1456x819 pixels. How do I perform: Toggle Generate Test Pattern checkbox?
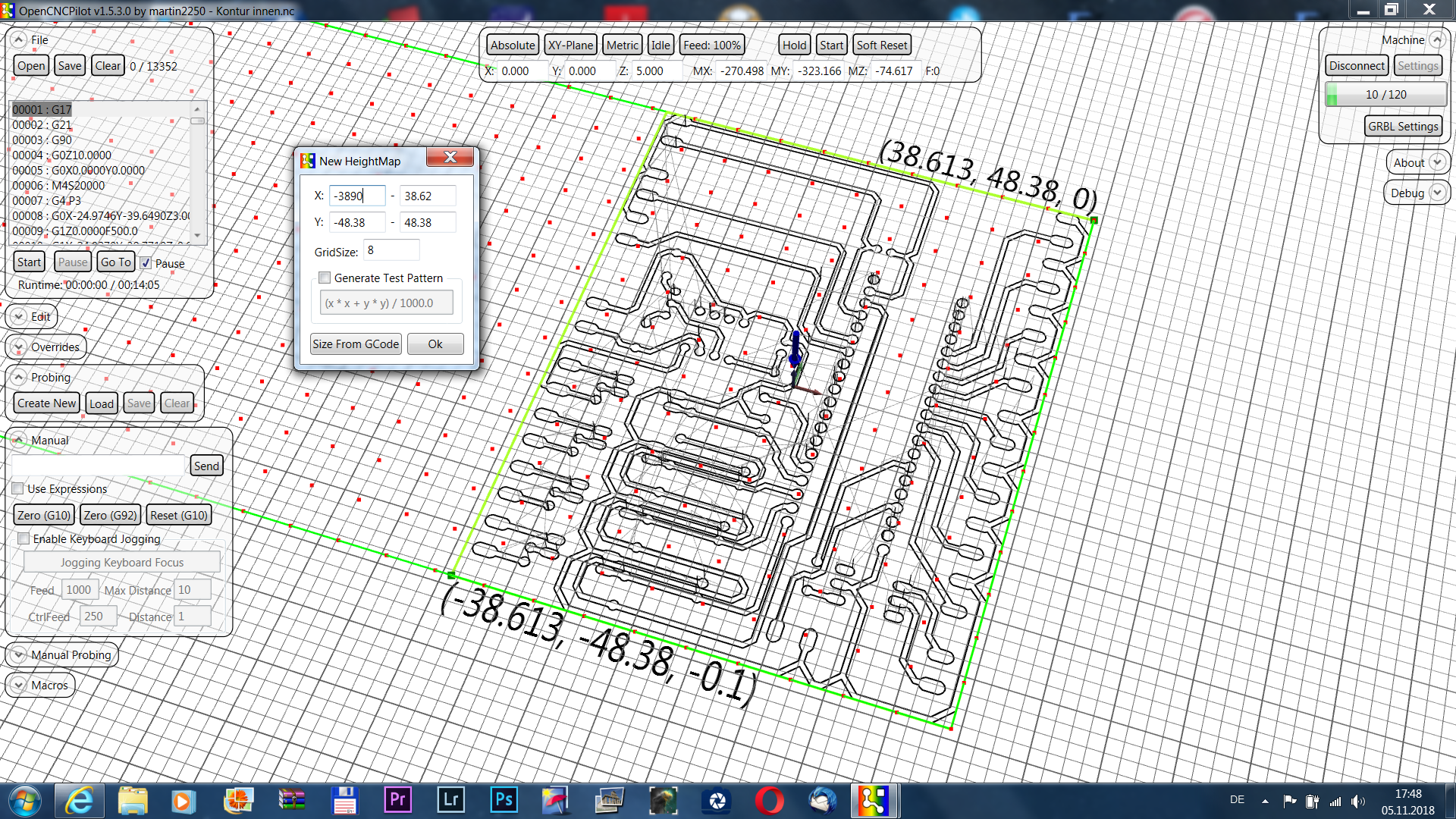[322, 277]
